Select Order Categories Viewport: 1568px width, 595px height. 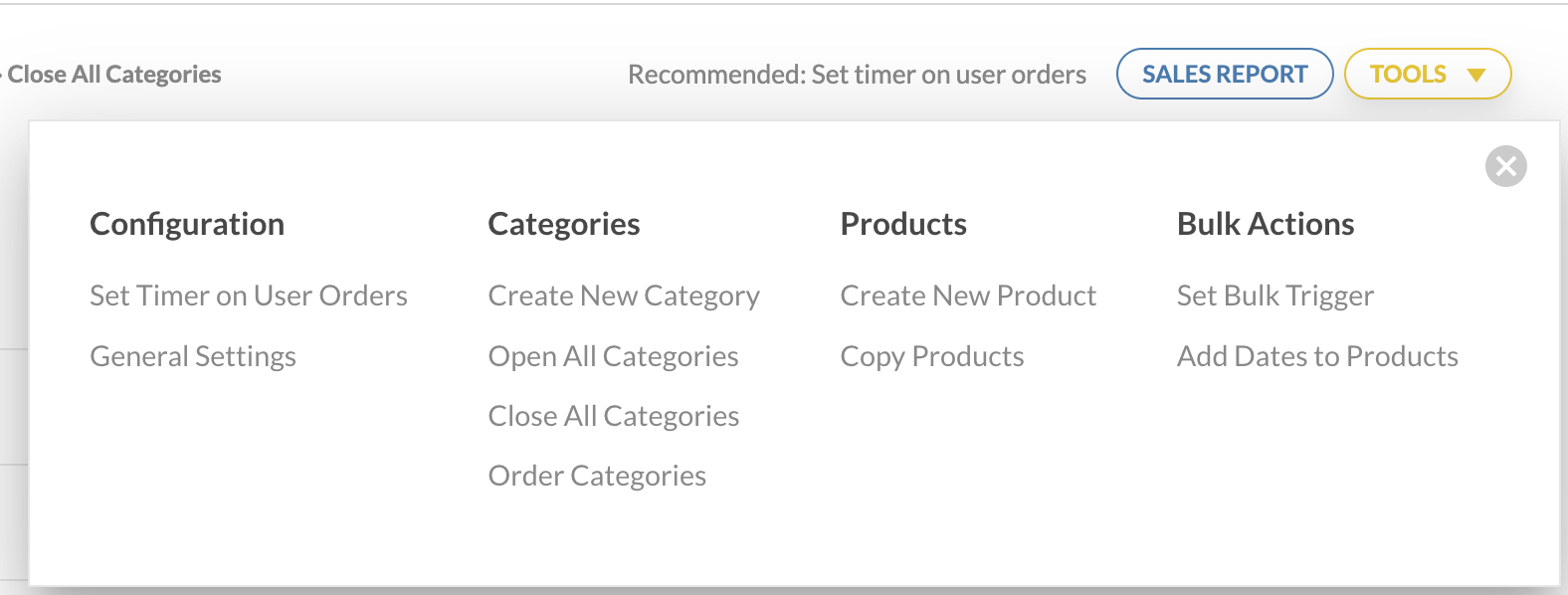point(597,476)
